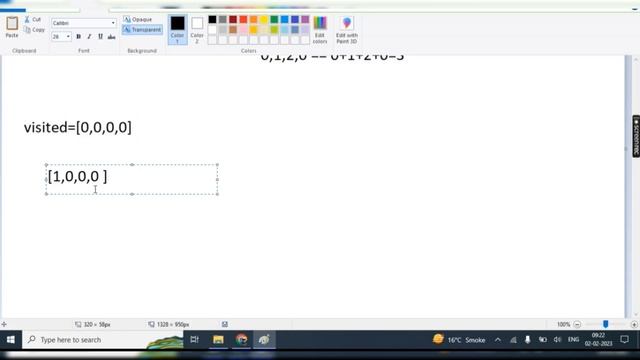This screenshot has width=640, height=360.
Task: Click the zoom out minus button
Action: click(577, 324)
